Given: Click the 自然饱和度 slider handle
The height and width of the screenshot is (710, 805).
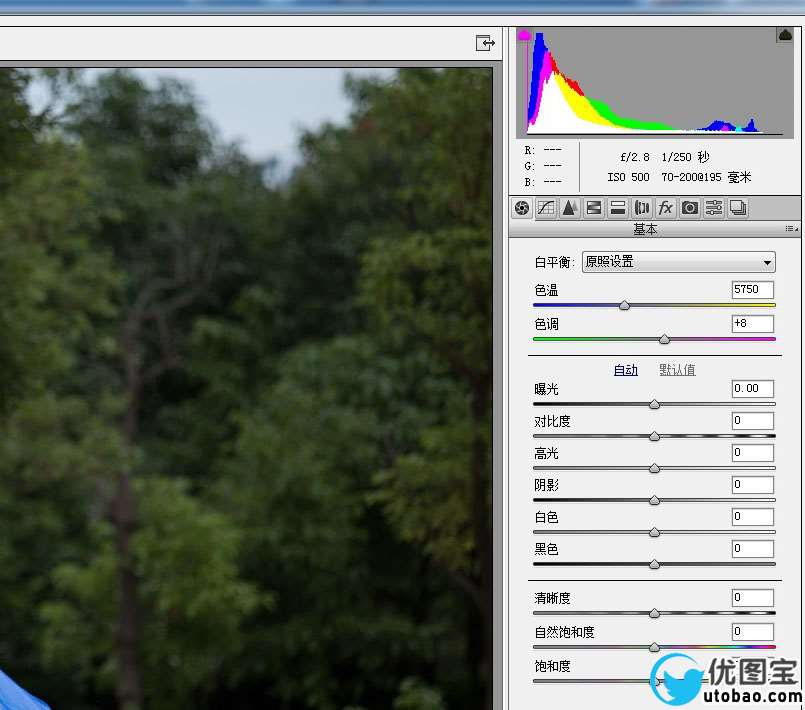Looking at the screenshot, I should [654, 647].
